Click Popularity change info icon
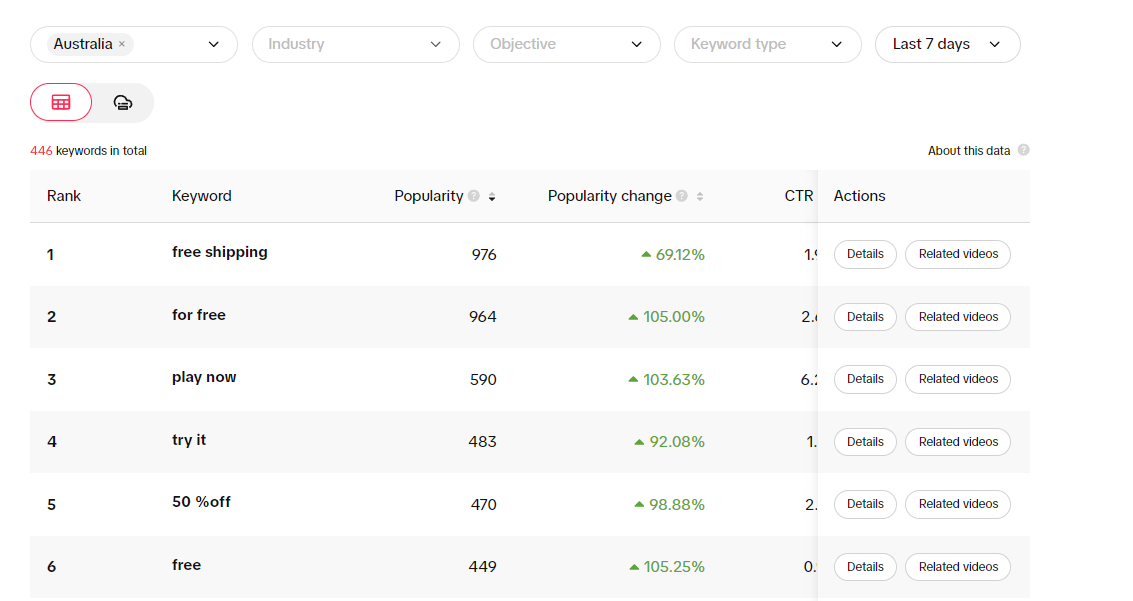 (682, 196)
